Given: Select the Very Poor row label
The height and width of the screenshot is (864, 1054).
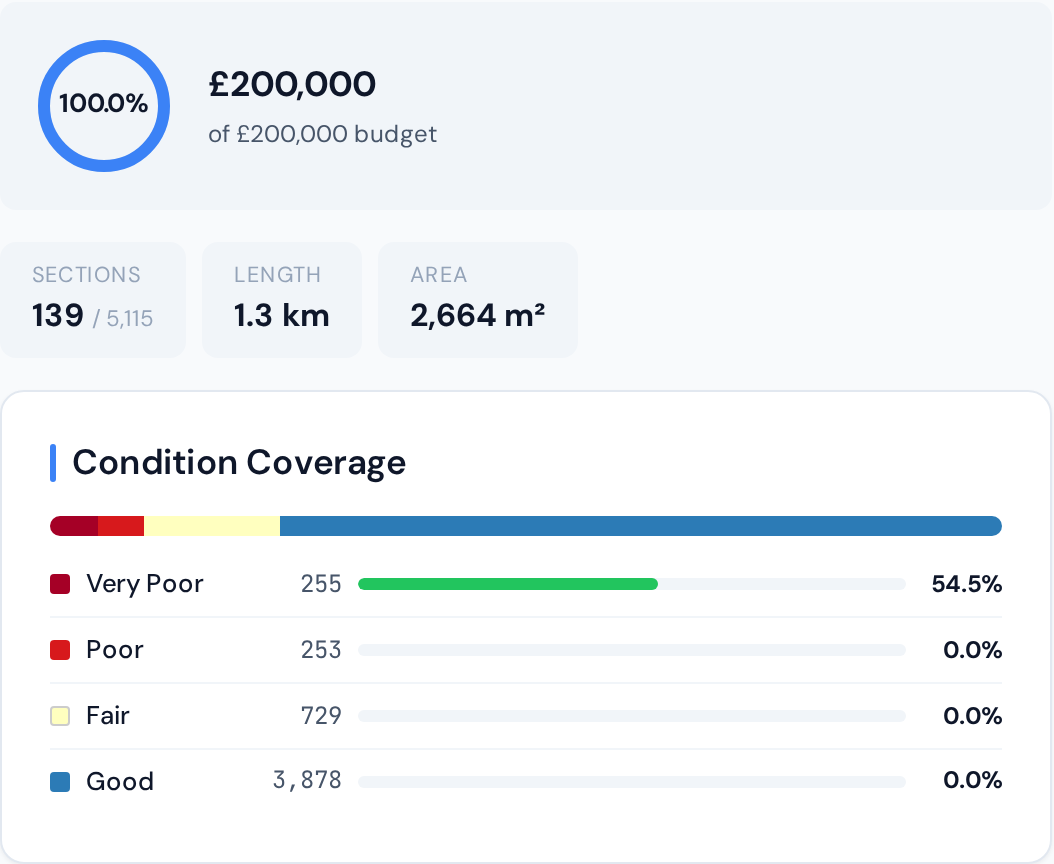Looking at the screenshot, I should click(x=145, y=584).
